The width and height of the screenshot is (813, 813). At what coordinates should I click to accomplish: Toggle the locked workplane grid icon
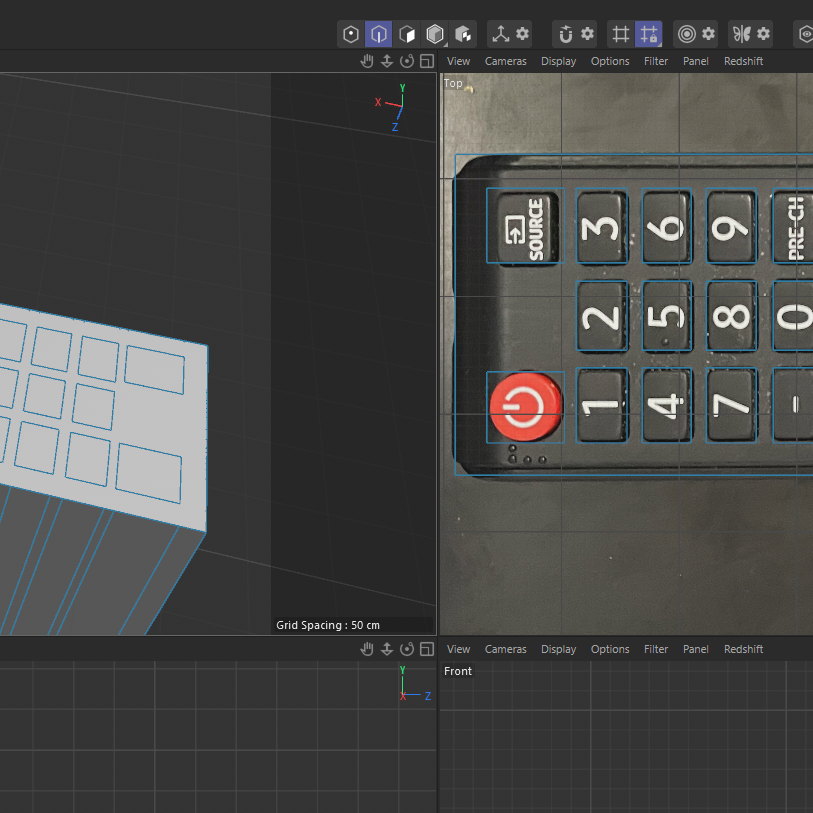tap(648, 33)
